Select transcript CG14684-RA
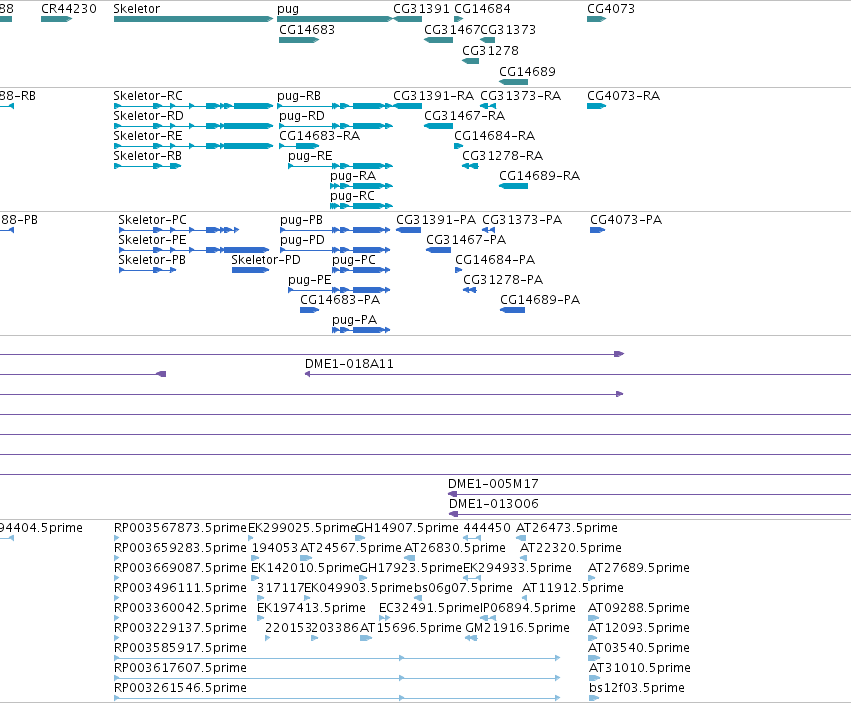This screenshot has width=851, height=703. pos(494,136)
